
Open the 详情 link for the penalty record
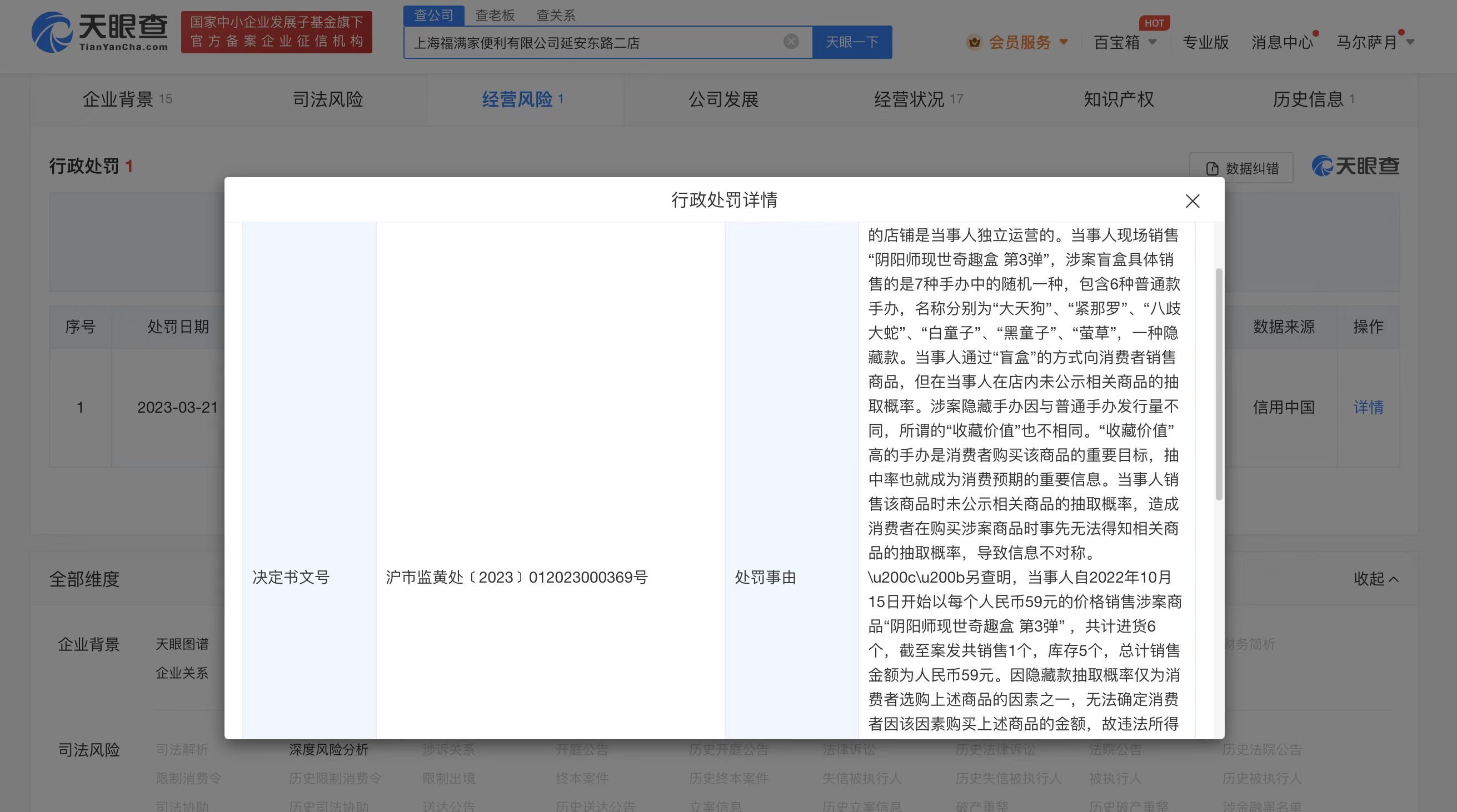click(1369, 407)
